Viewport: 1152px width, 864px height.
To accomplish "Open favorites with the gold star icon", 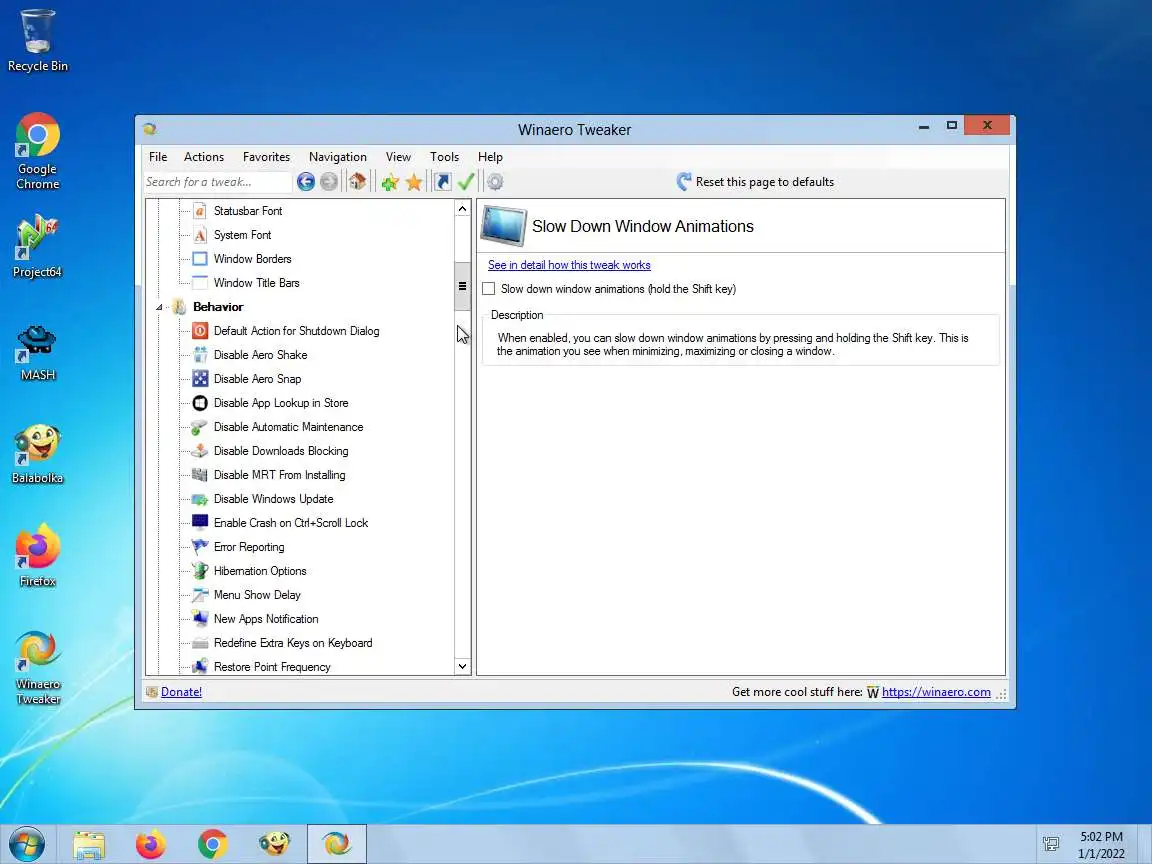I will coord(414,181).
